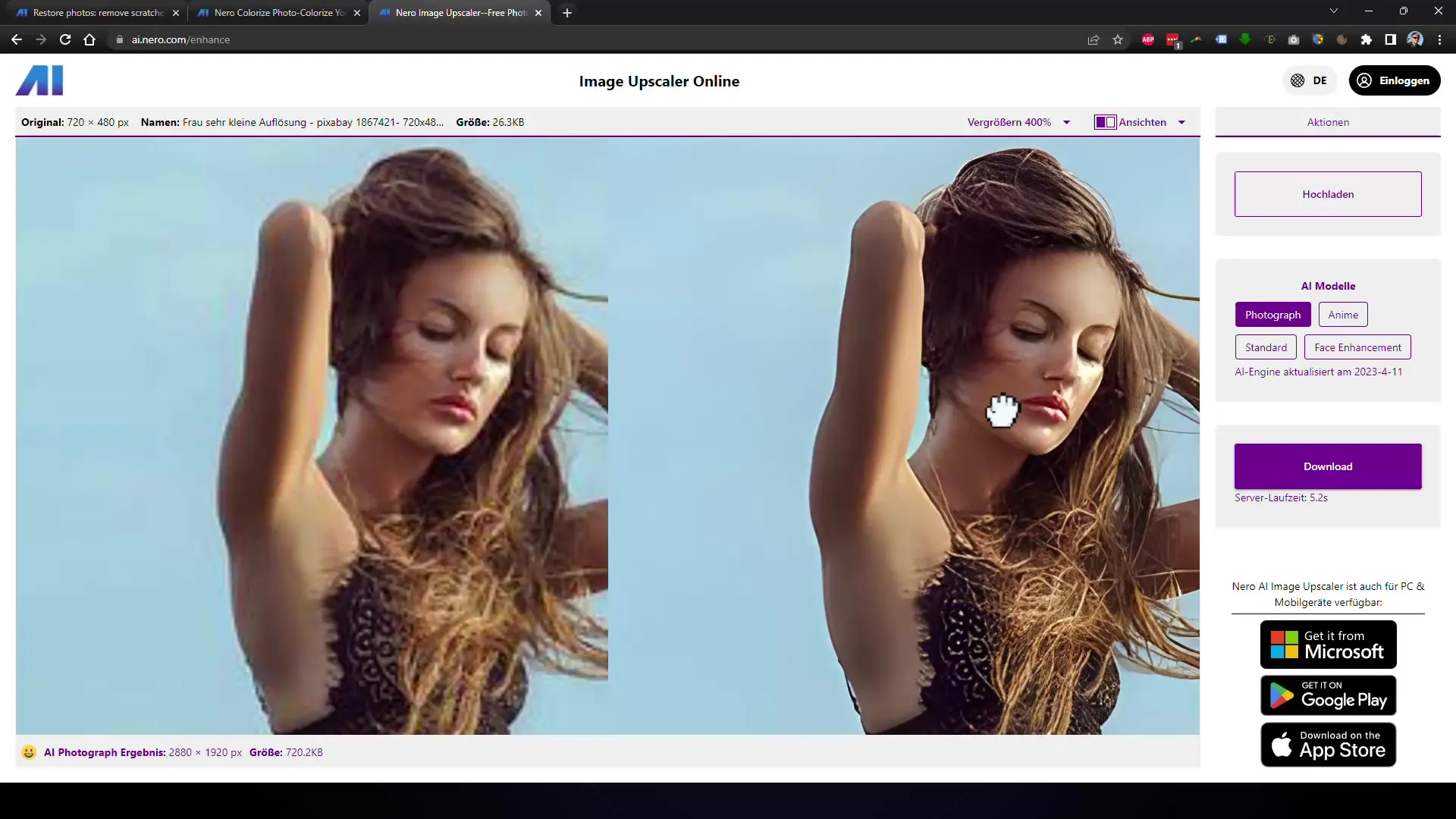Screen dimensions: 1456x819
Task: Click the Google Play download icon
Action: click(x=1328, y=694)
